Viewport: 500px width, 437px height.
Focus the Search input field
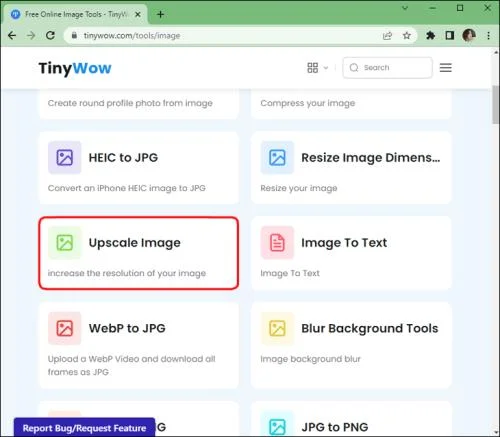click(388, 68)
